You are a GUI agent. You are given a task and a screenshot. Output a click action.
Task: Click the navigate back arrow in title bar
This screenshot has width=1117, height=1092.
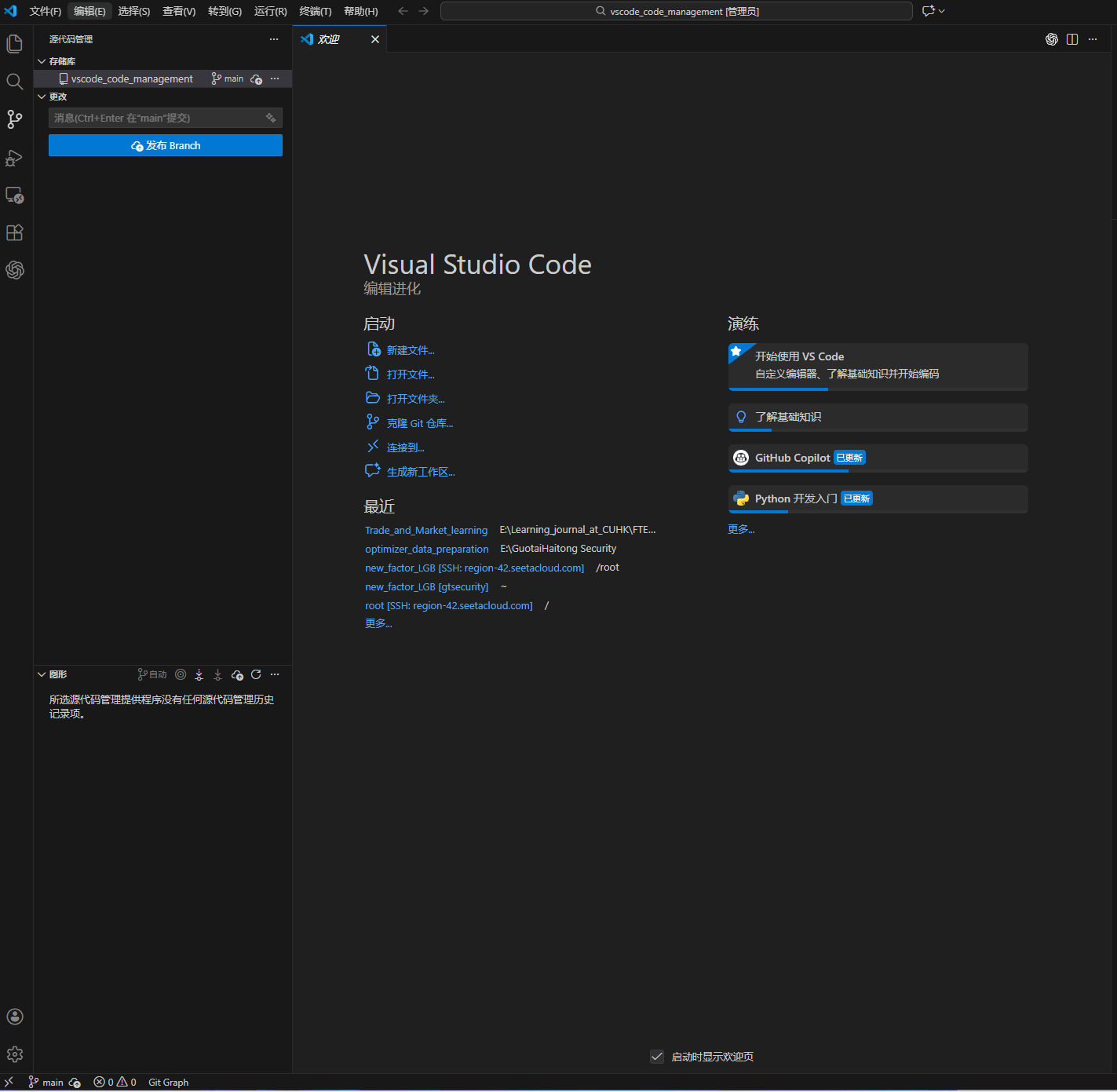point(403,11)
